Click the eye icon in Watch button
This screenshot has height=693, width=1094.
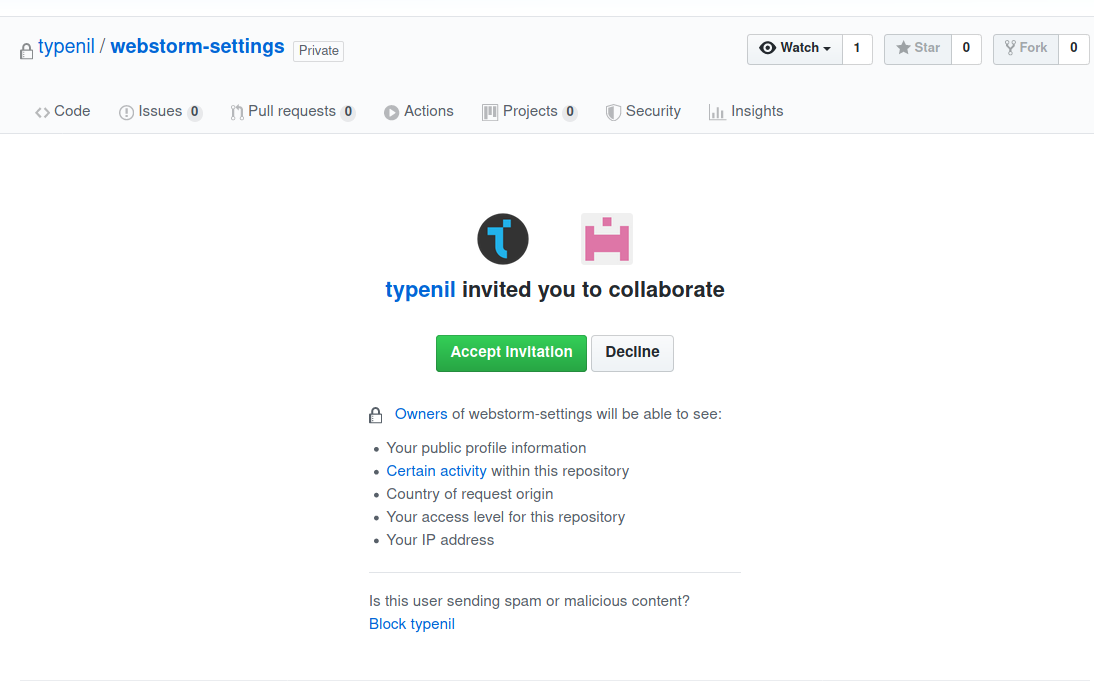pyautogui.click(x=767, y=48)
